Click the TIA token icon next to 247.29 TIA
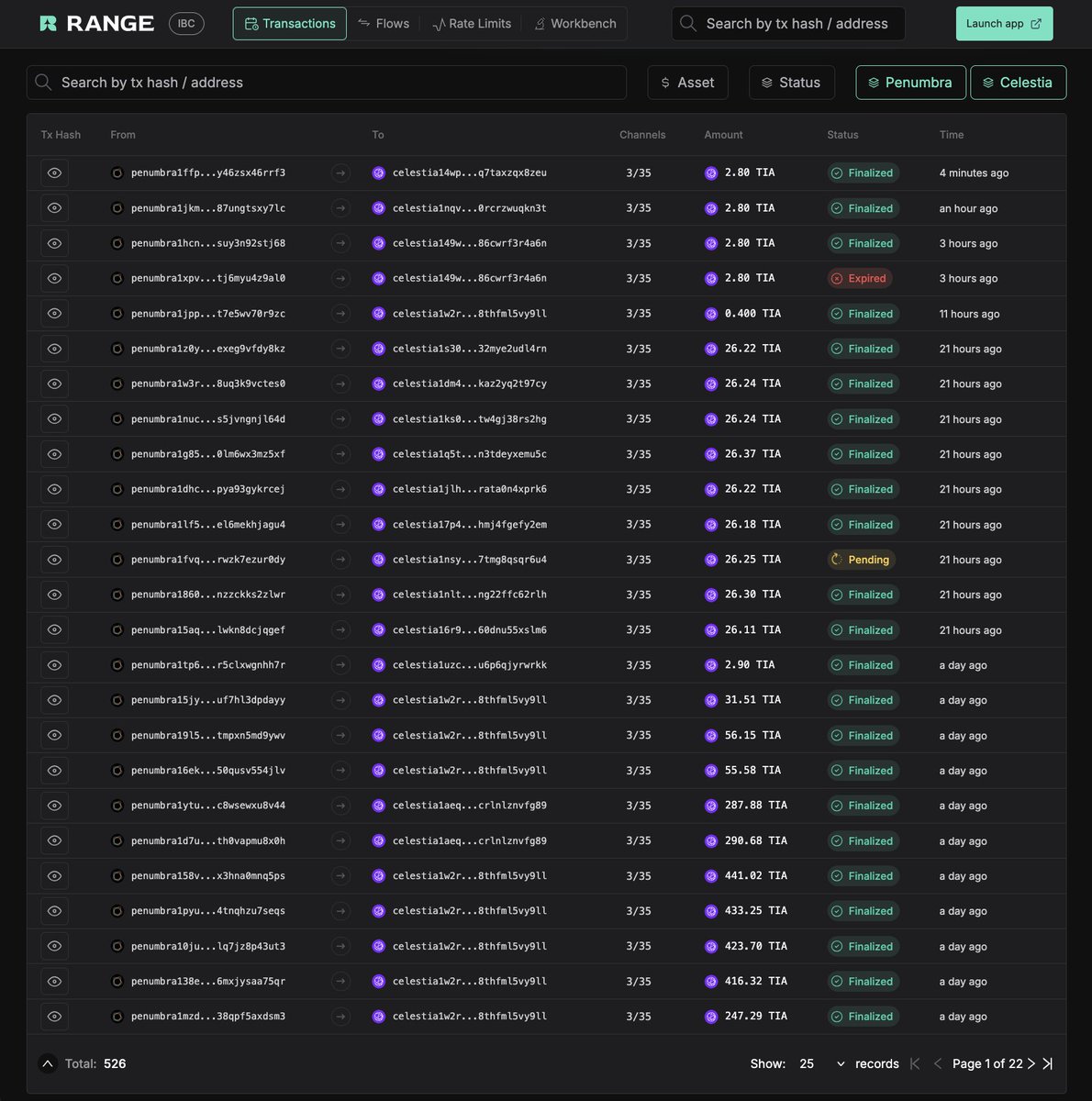 coord(711,1017)
